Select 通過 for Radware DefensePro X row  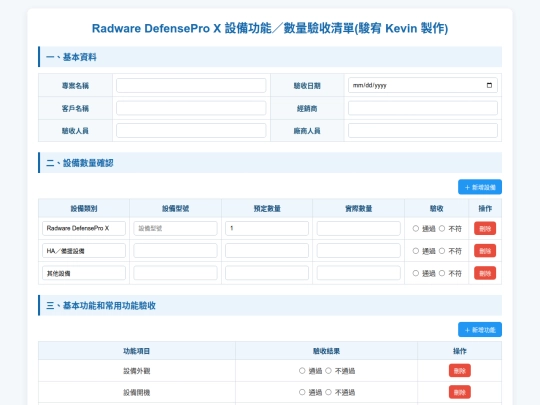click(416, 228)
